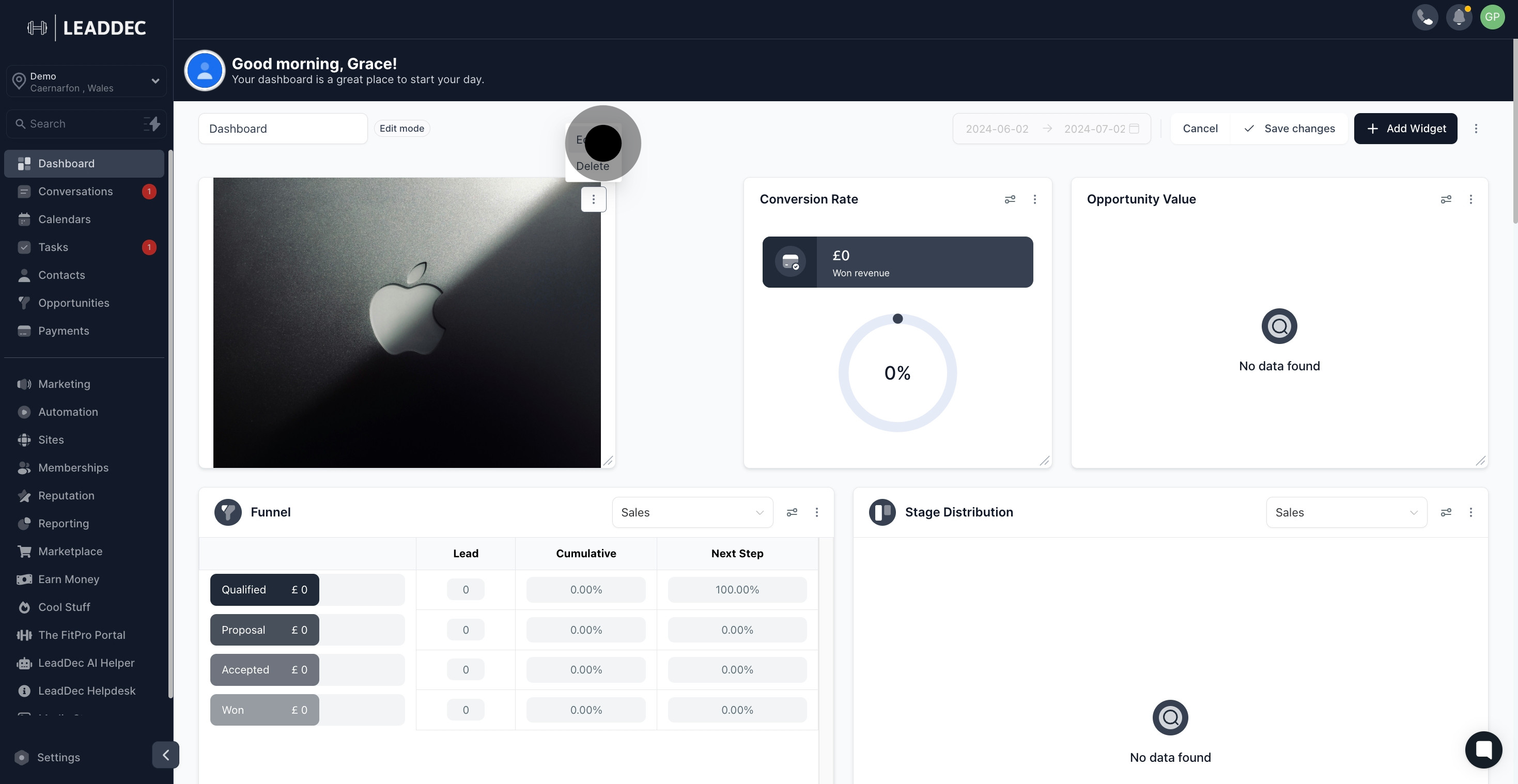The height and width of the screenshot is (784, 1518).
Task: Click the Edit mode badge
Action: 402,129
